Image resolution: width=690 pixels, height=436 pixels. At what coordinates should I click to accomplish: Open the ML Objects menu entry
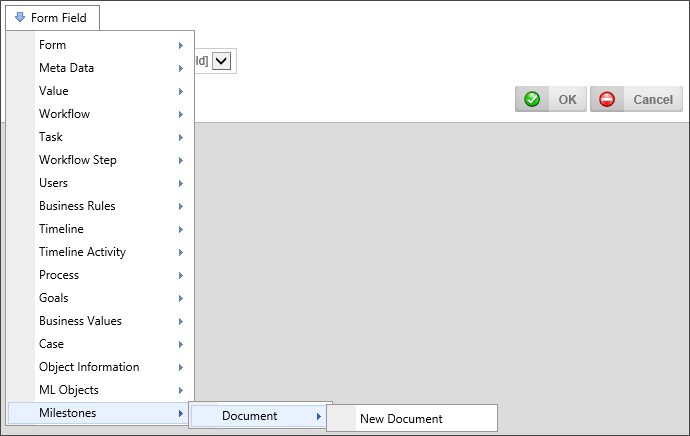(69, 390)
